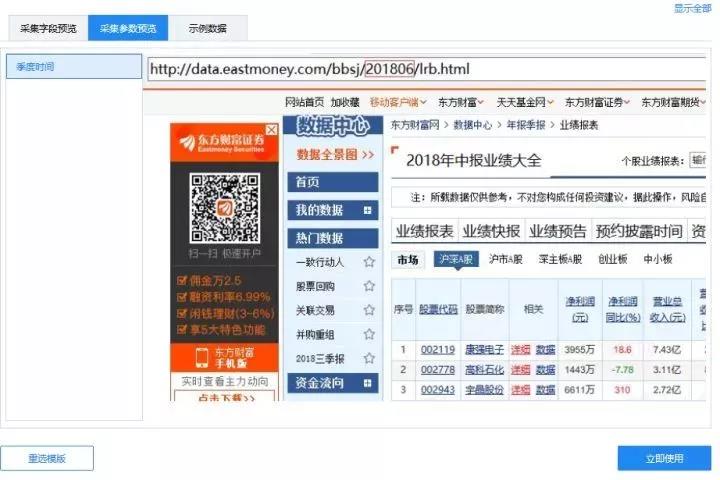
Task: Open the 股票回购 sidebar link
Action: pyautogui.click(x=315, y=286)
